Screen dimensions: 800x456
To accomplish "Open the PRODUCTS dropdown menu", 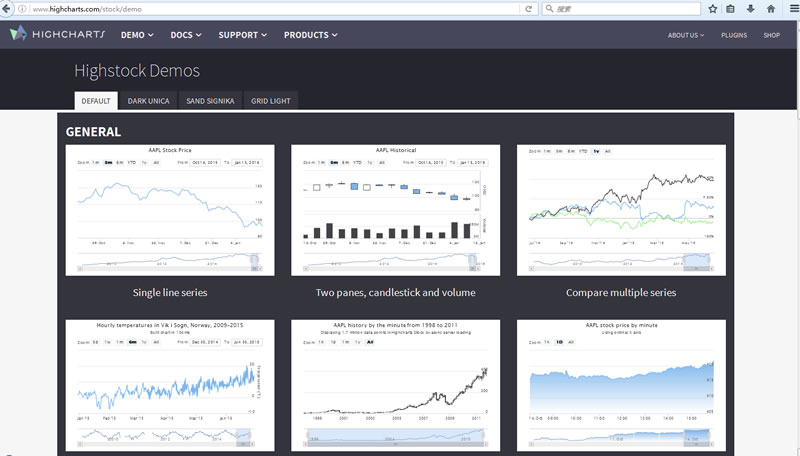I will pyautogui.click(x=310, y=35).
